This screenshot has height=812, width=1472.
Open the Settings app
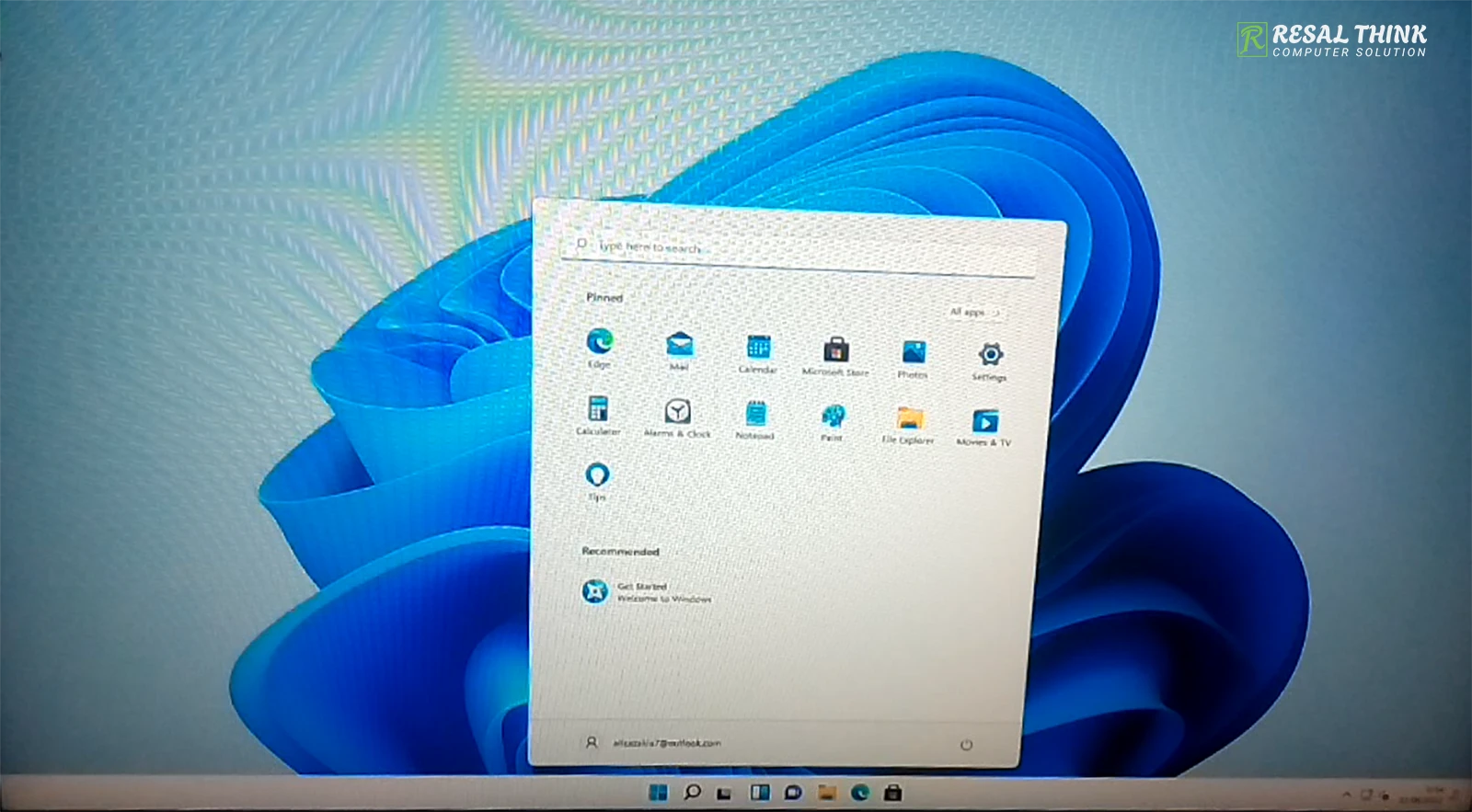pyautogui.click(x=990, y=361)
